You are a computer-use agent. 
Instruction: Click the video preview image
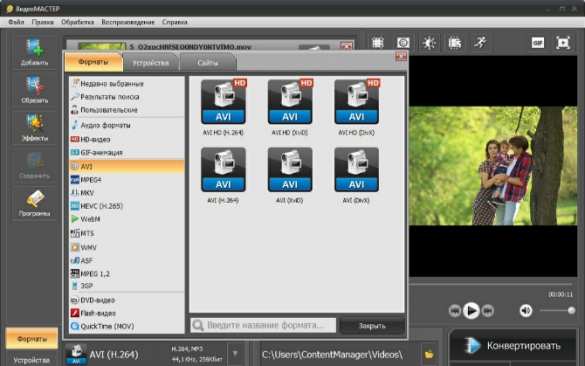pos(493,166)
